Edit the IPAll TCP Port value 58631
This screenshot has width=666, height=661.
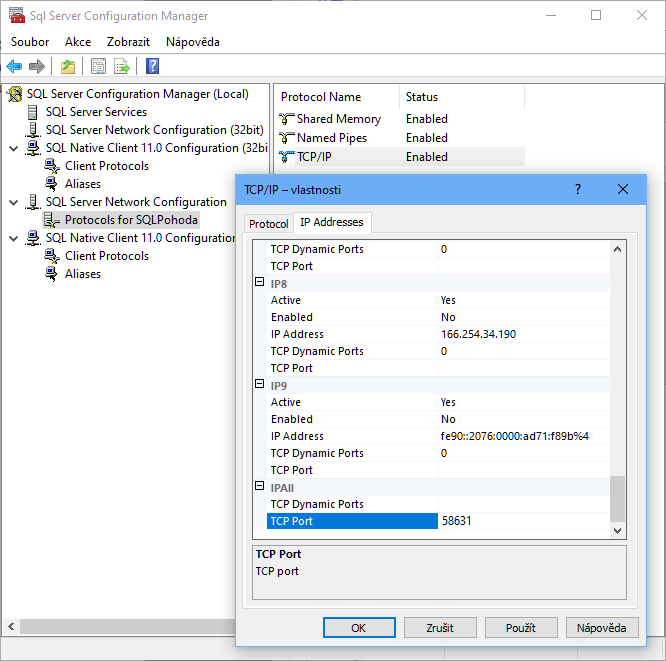523,521
